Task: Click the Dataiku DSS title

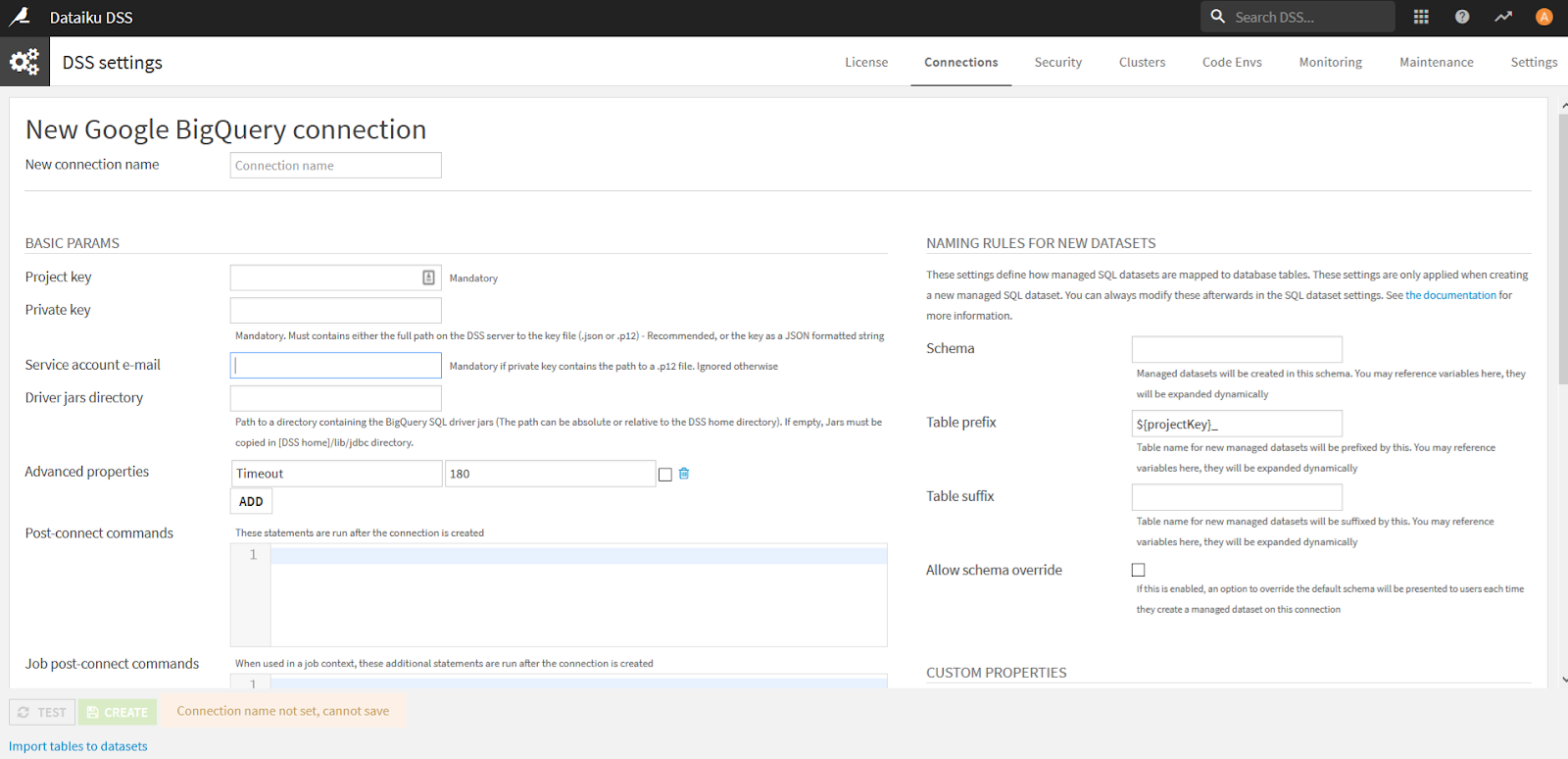Action: (x=91, y=18)
